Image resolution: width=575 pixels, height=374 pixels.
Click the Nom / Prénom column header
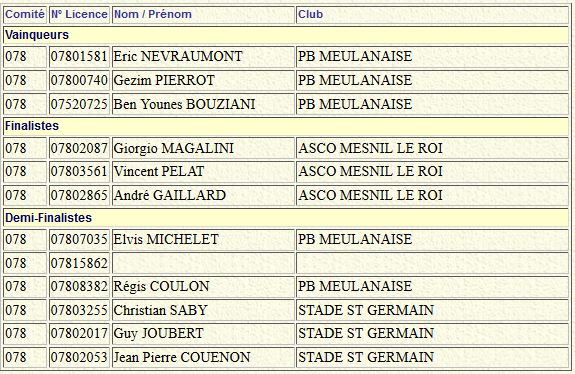pyautogui.click(x=153, y=14)
